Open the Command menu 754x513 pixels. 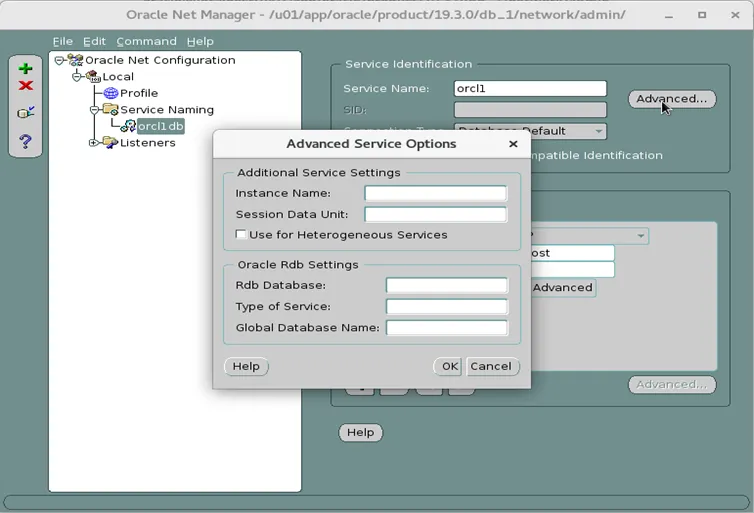pos(147,41)
